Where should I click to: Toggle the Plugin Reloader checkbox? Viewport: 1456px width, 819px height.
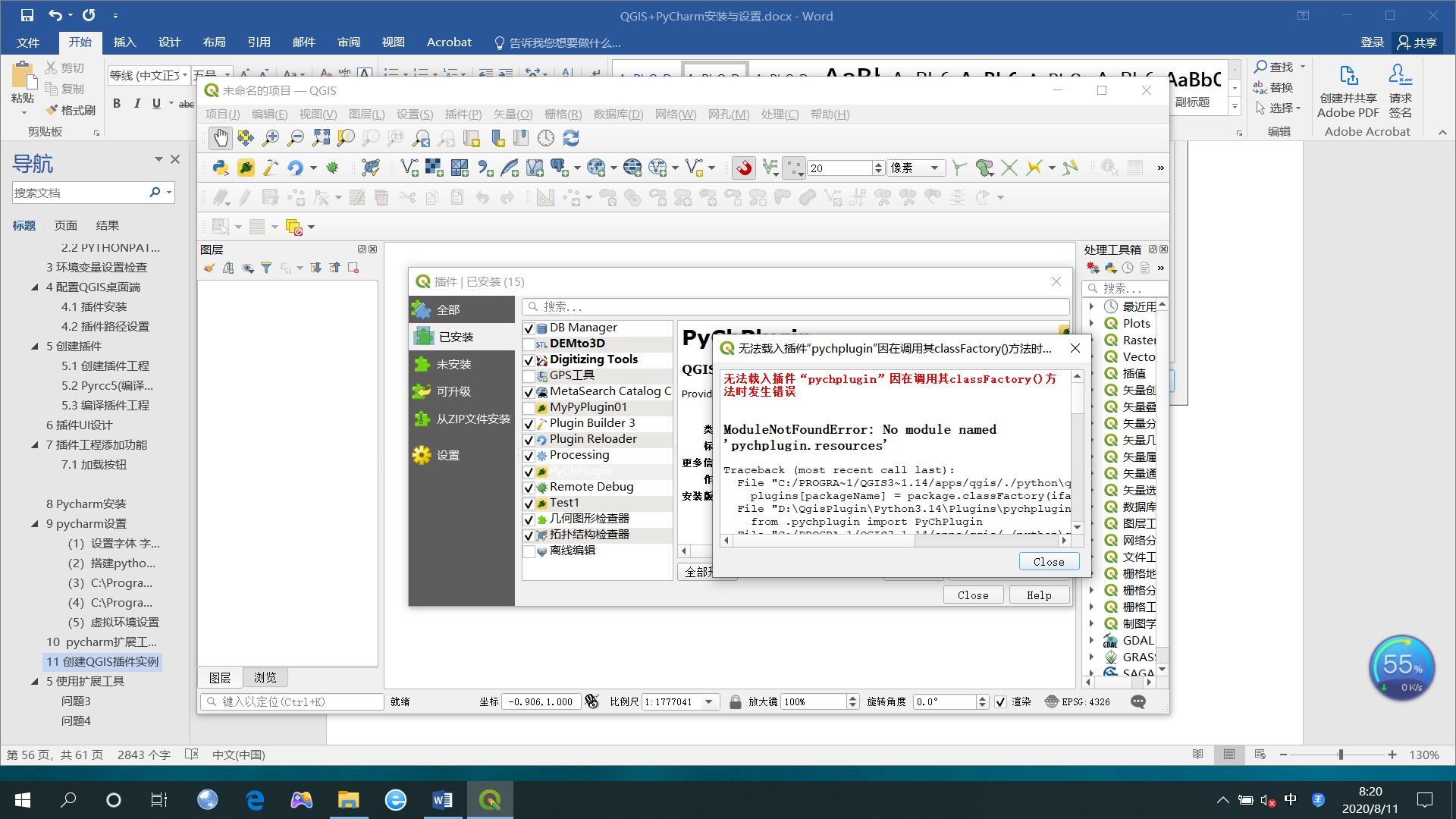point(529,440)
